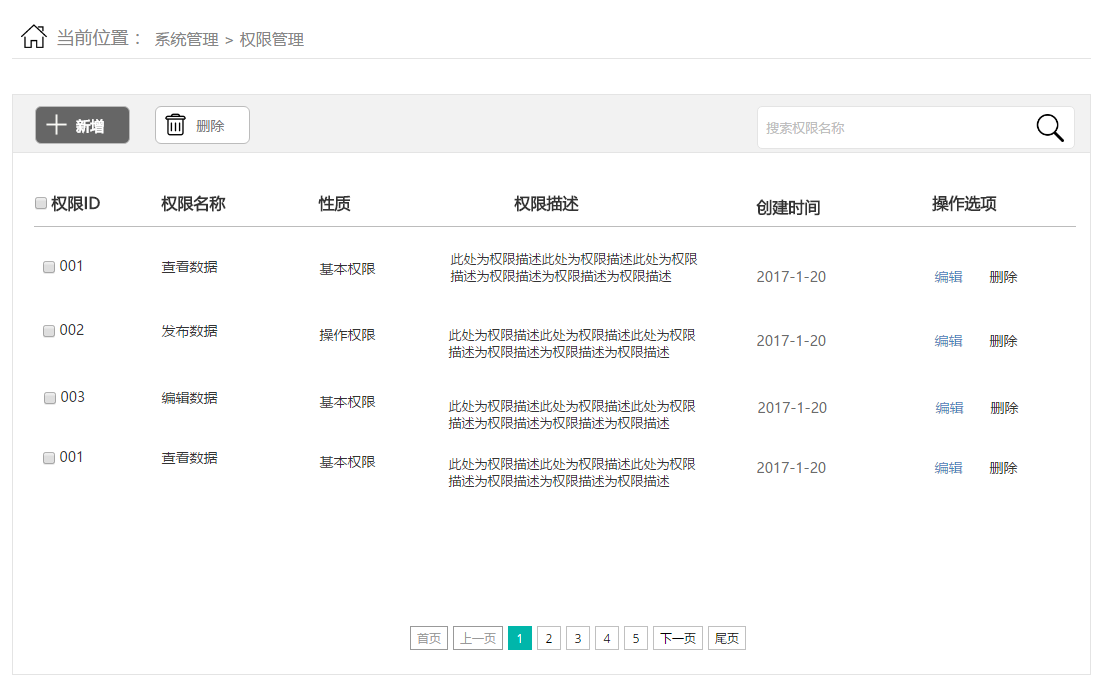Toggle the select-all checkbox beside 权限ID

pos(41,203)
